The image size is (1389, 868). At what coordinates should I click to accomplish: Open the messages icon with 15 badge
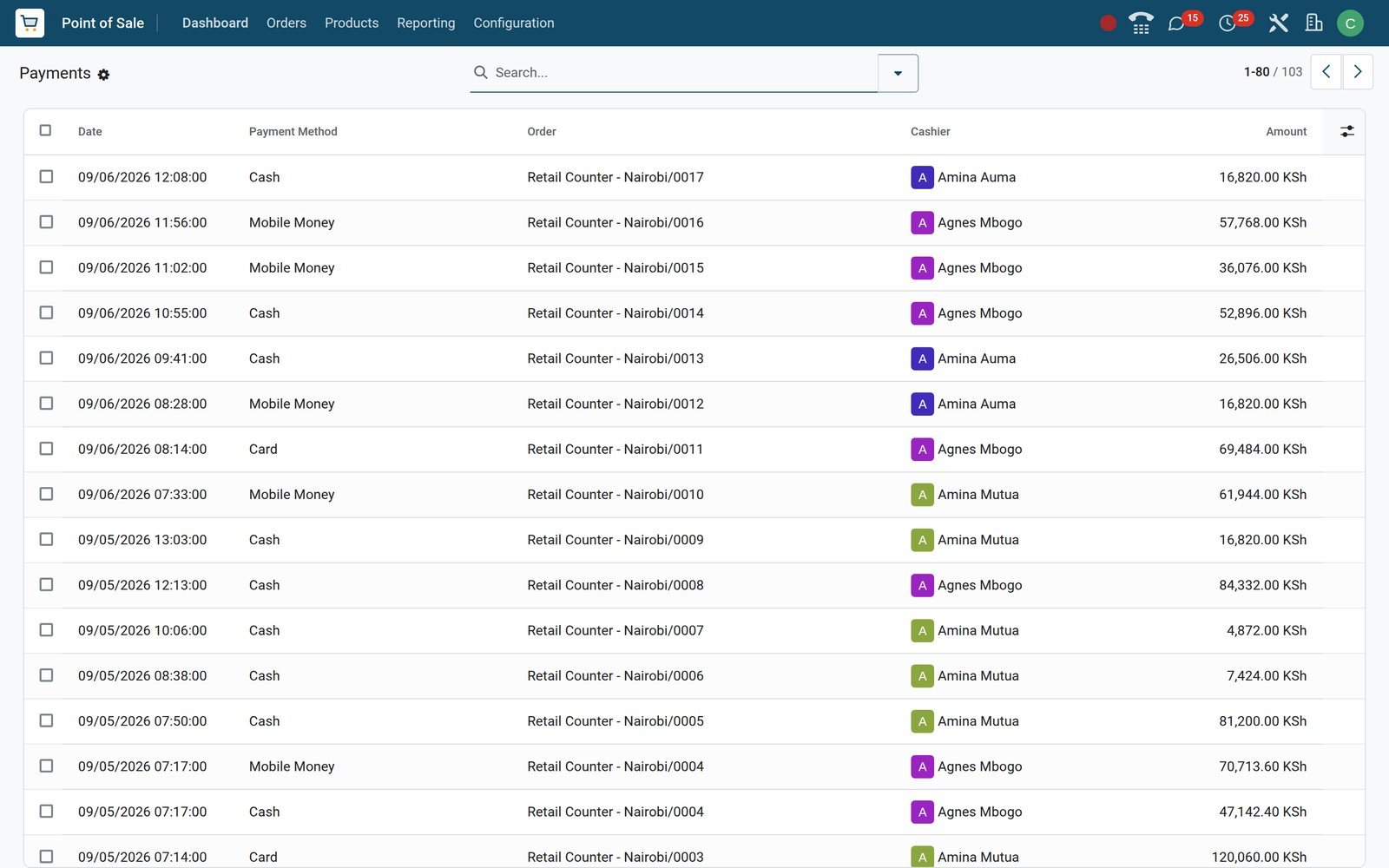[x=1177, y=23]
